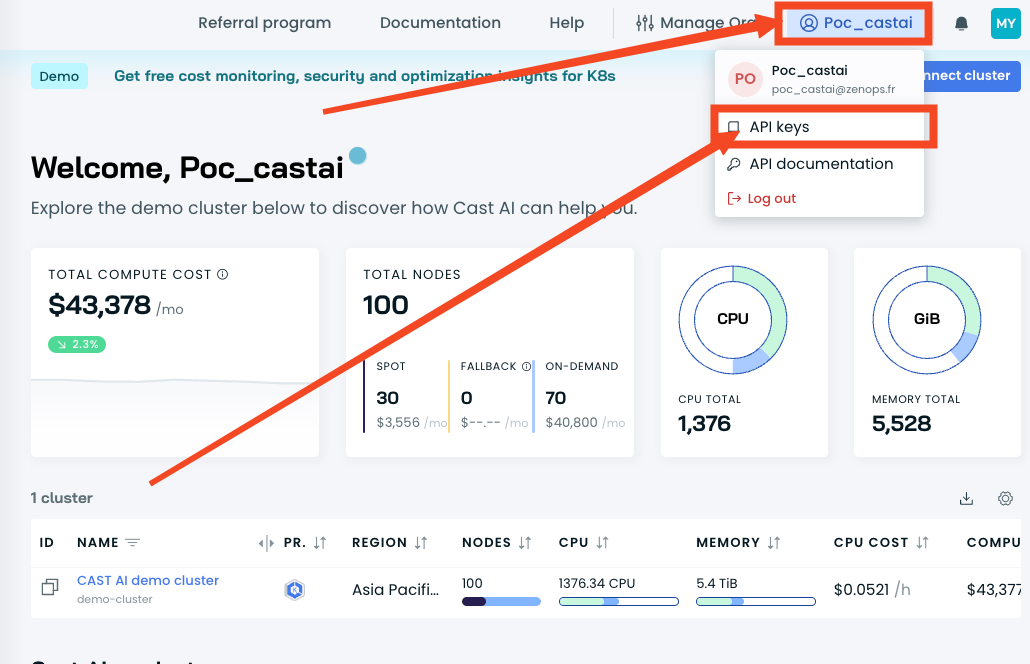Open the Poc_castai account dropdown
The height and width of the screenshot is (664, 1030).
[x=856, y=23]
